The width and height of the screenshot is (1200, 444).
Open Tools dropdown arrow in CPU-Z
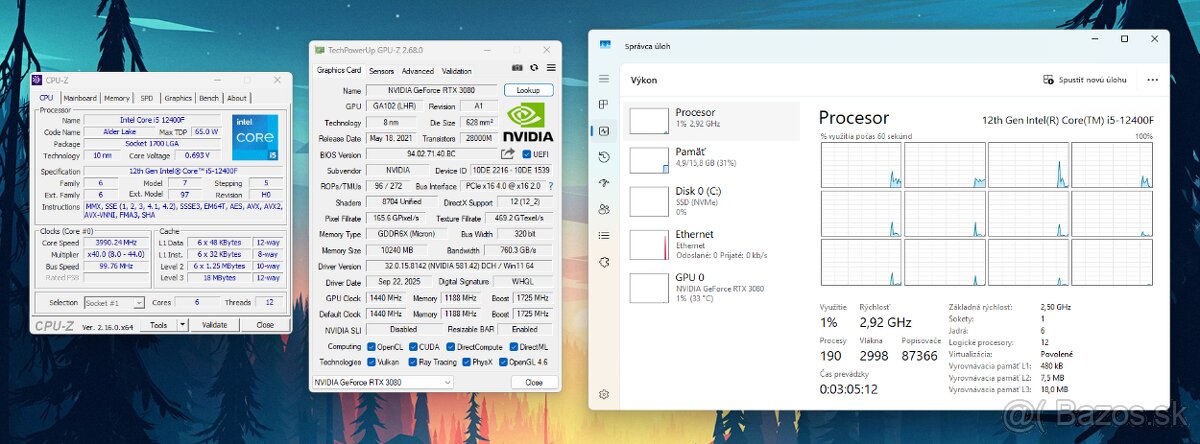(x=182, y=325)
